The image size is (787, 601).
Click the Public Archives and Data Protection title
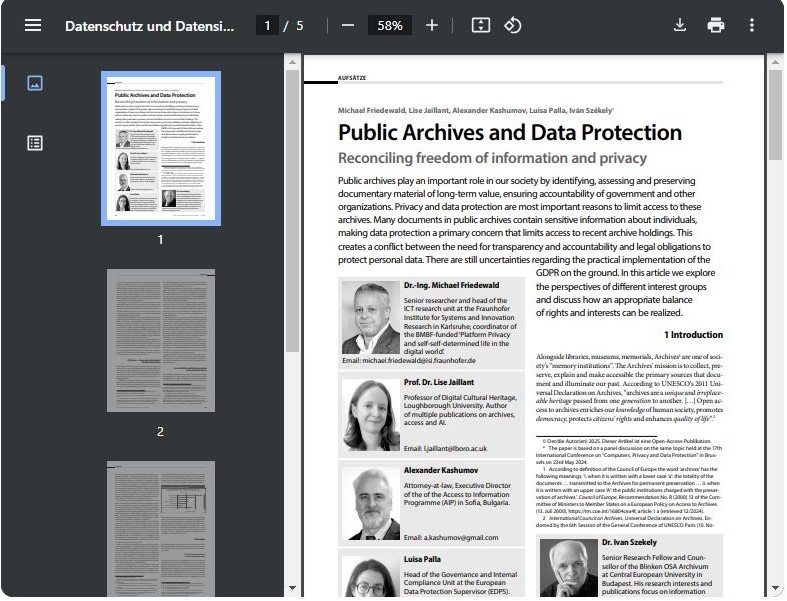(509, 133)
